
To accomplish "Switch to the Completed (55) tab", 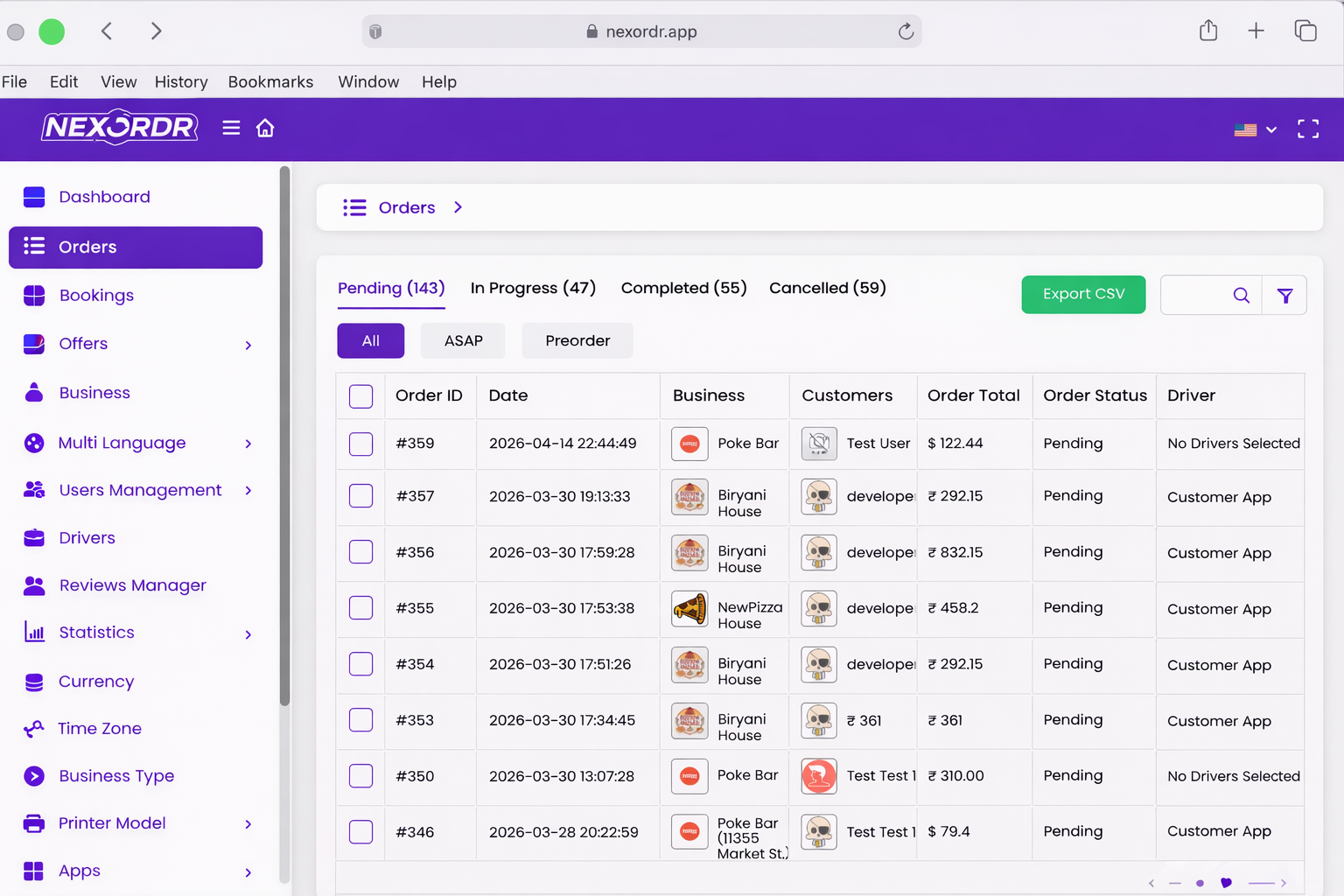I will 683,288.
